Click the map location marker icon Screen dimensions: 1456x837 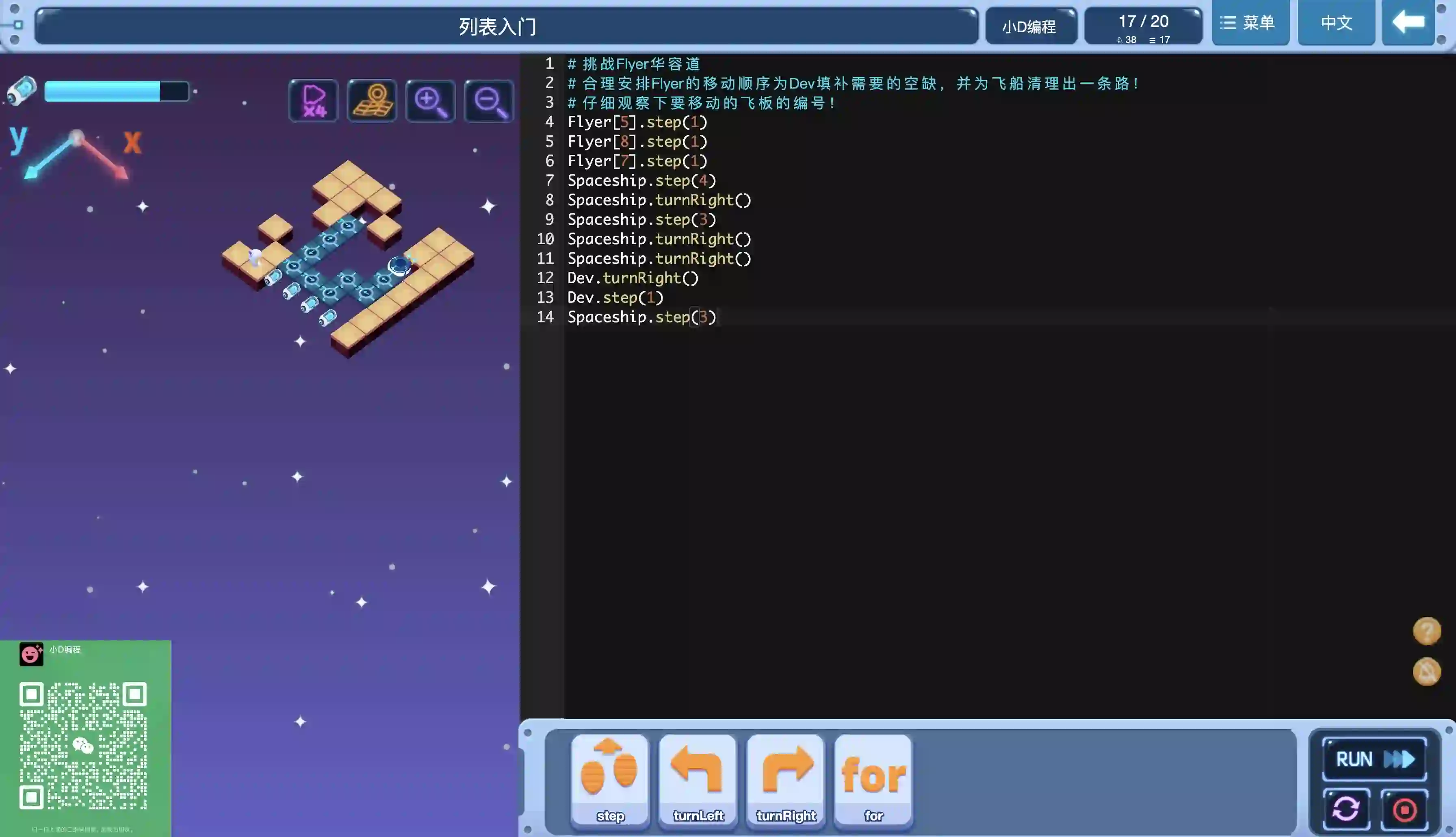tap(372, 101)
